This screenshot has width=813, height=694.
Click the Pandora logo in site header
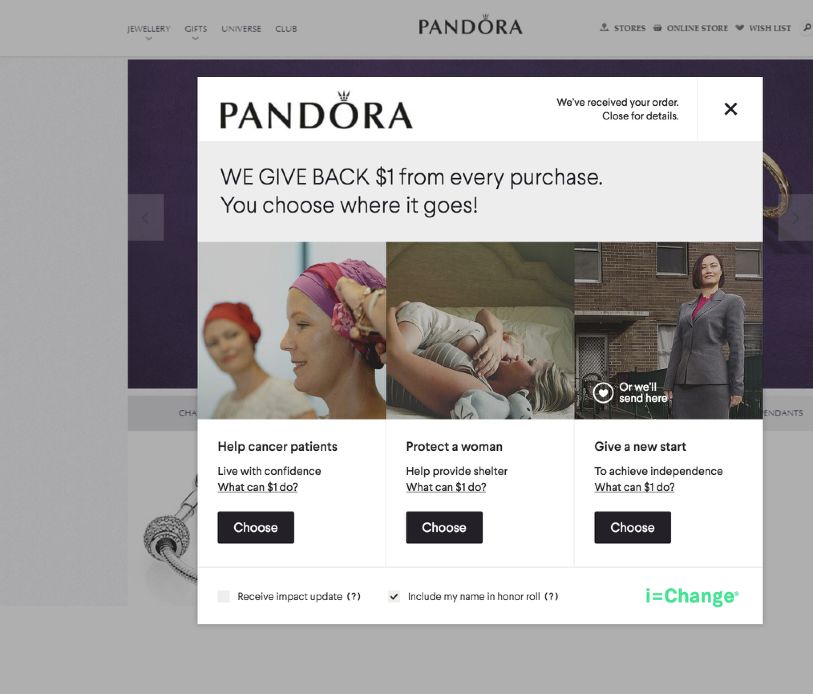tap(470, 25)
